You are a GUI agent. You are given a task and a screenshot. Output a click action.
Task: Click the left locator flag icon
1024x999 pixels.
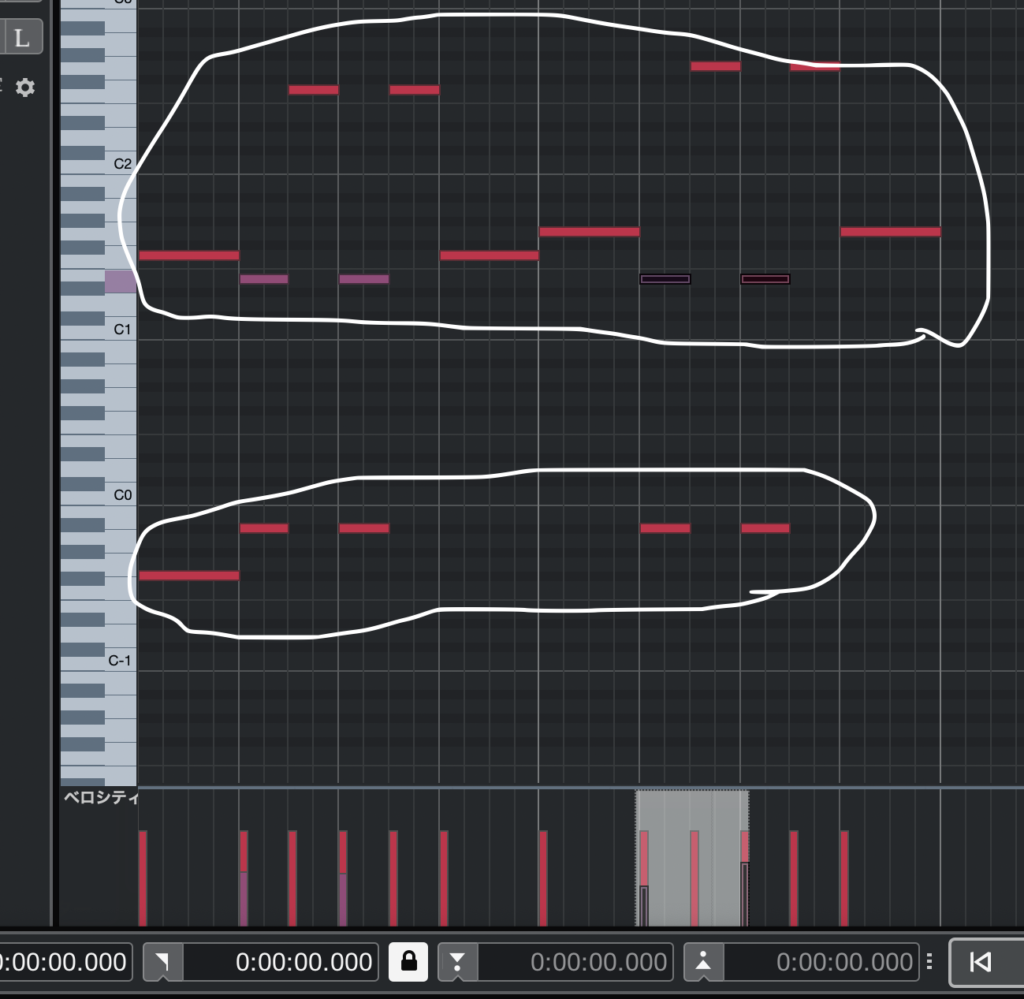coord(162,962)
